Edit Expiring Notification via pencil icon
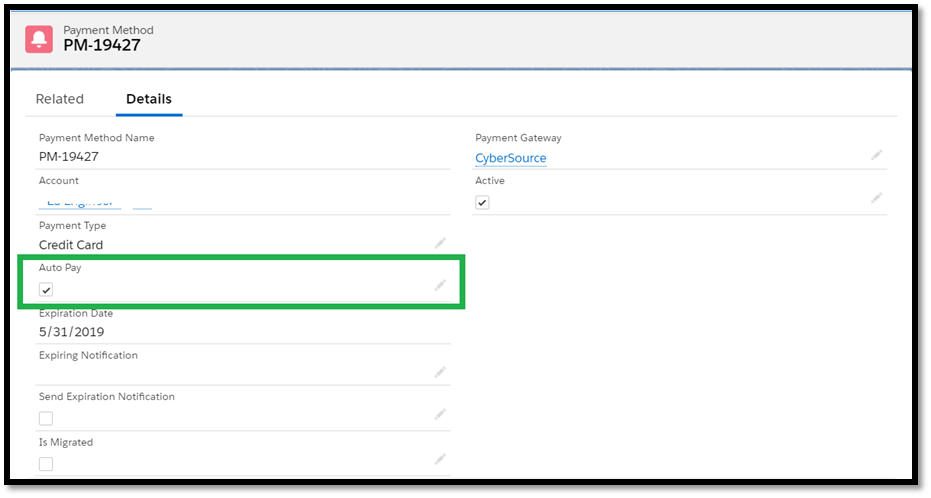The image size is (931, 498). (x=440, y=372)
